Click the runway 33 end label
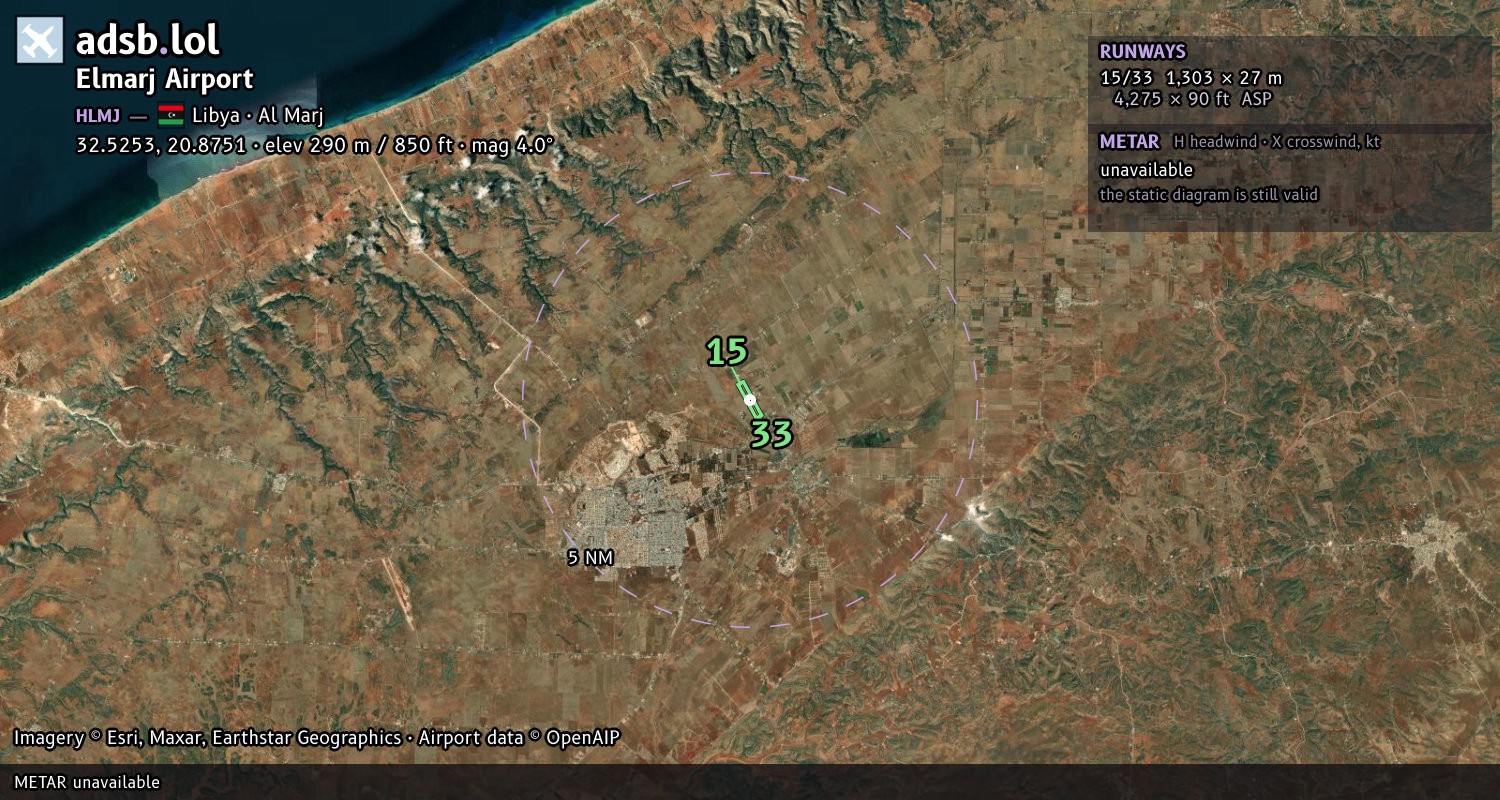This screenshot has height=800, width=1500. point(771,434)
